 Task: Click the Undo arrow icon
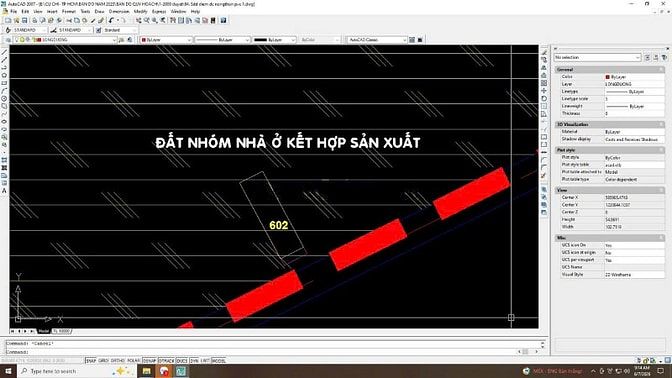[111, 21]
